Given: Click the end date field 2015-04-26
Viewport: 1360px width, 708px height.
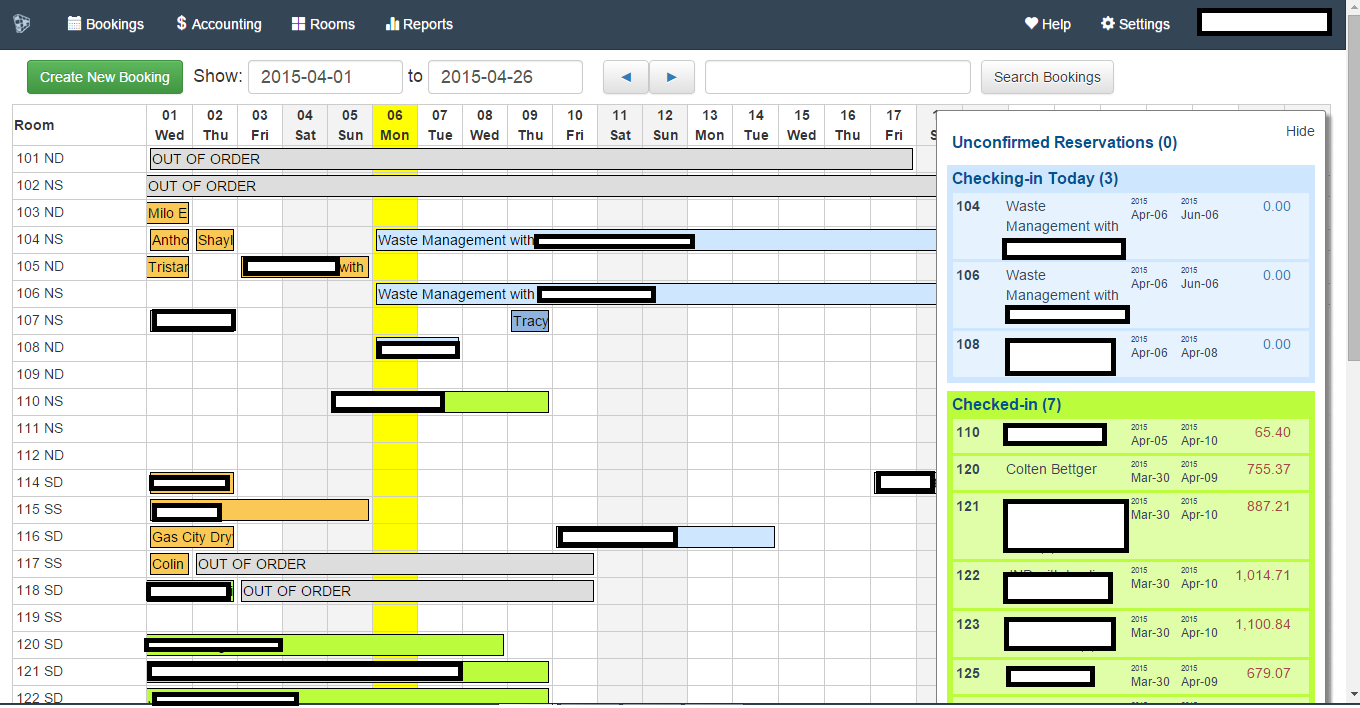Looking at the screenshot, I should pos(505,77).
